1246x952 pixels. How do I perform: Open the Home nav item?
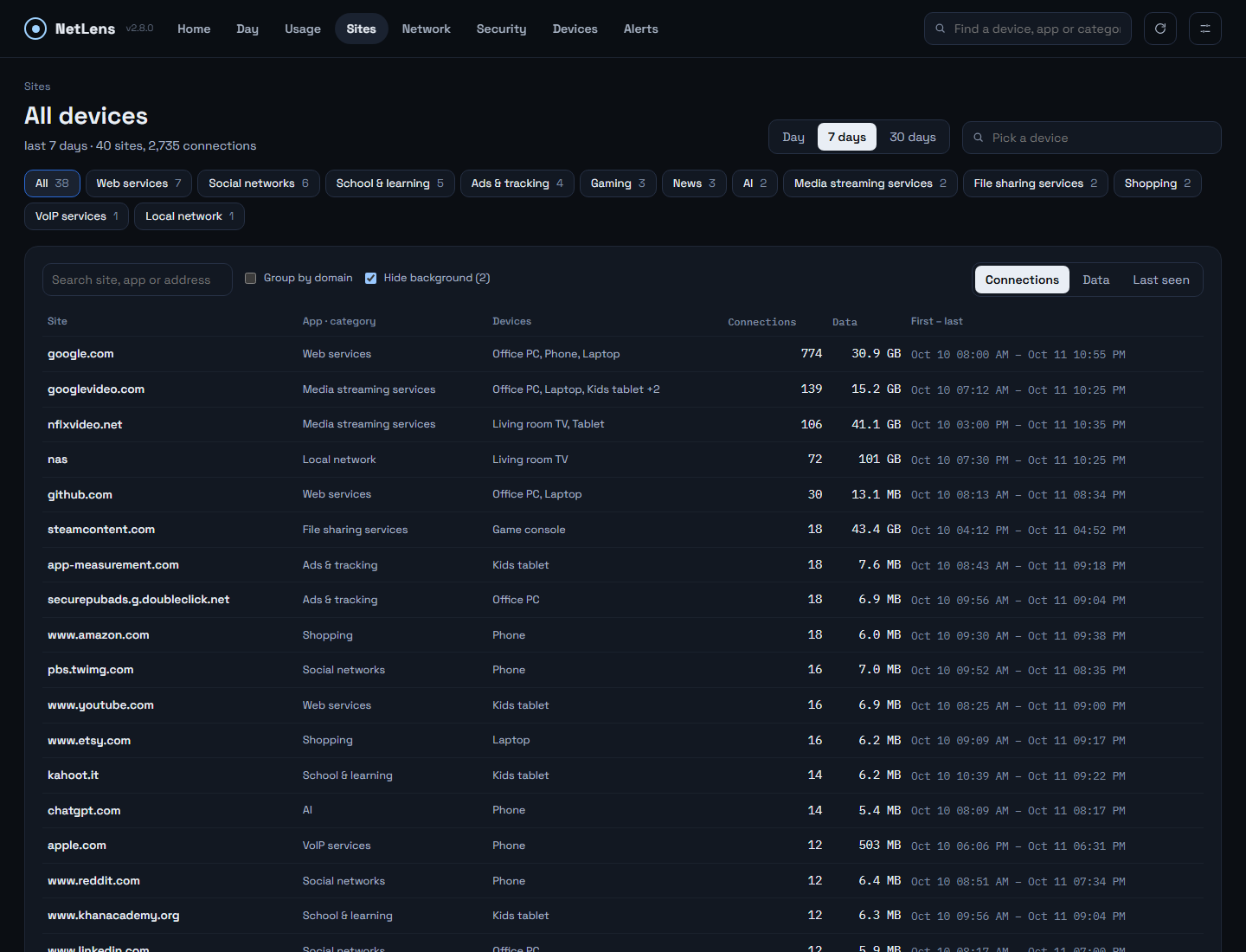pyautogui.click(x=194, y=29)
